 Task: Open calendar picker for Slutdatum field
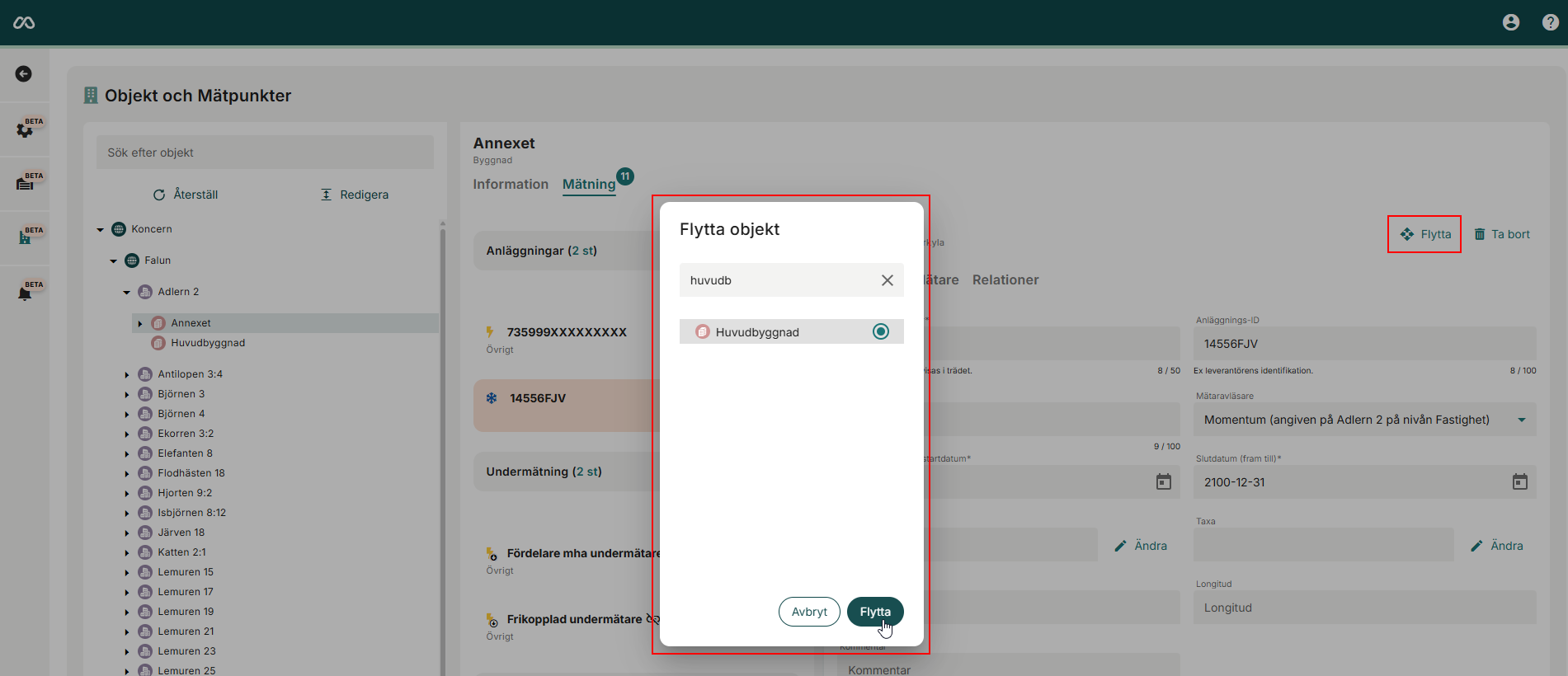click(1519, 482)
